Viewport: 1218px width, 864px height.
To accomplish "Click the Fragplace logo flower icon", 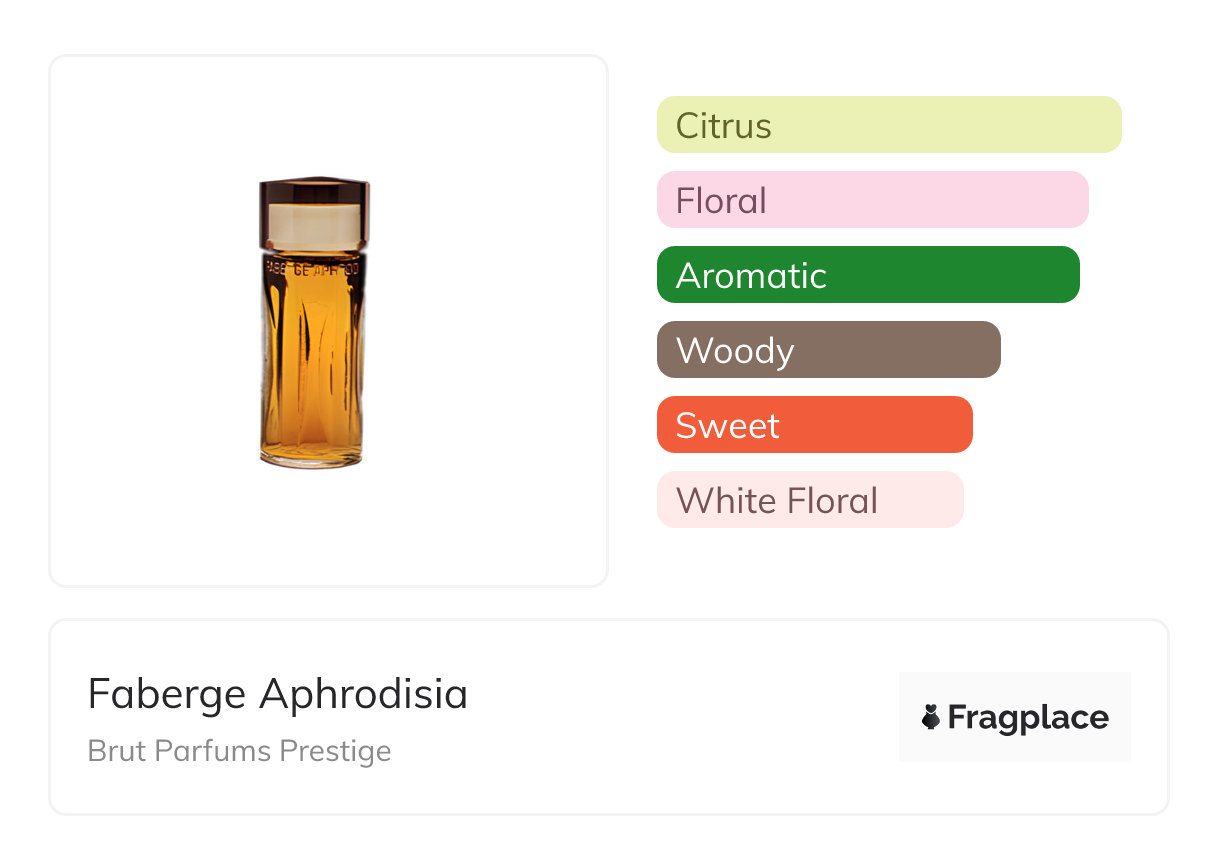I will [x=931, y=717].
